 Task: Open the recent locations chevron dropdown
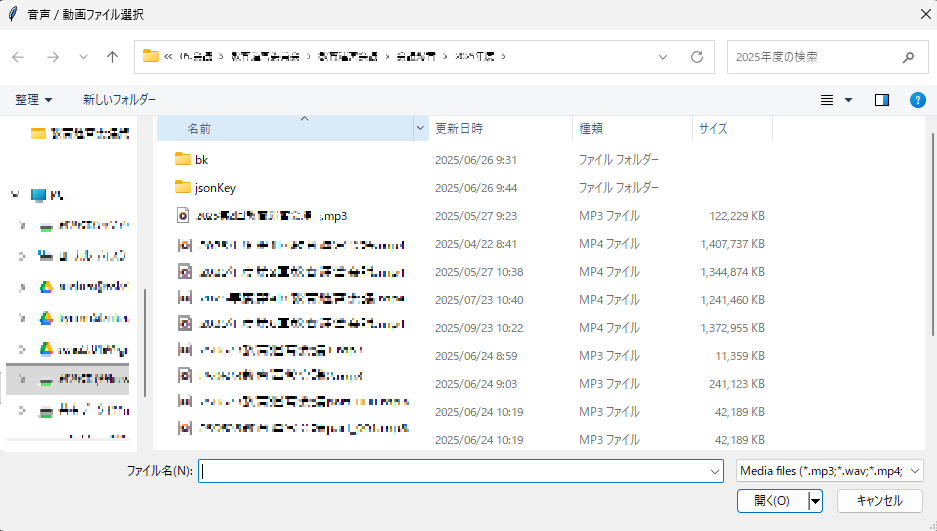coord(83,57)
